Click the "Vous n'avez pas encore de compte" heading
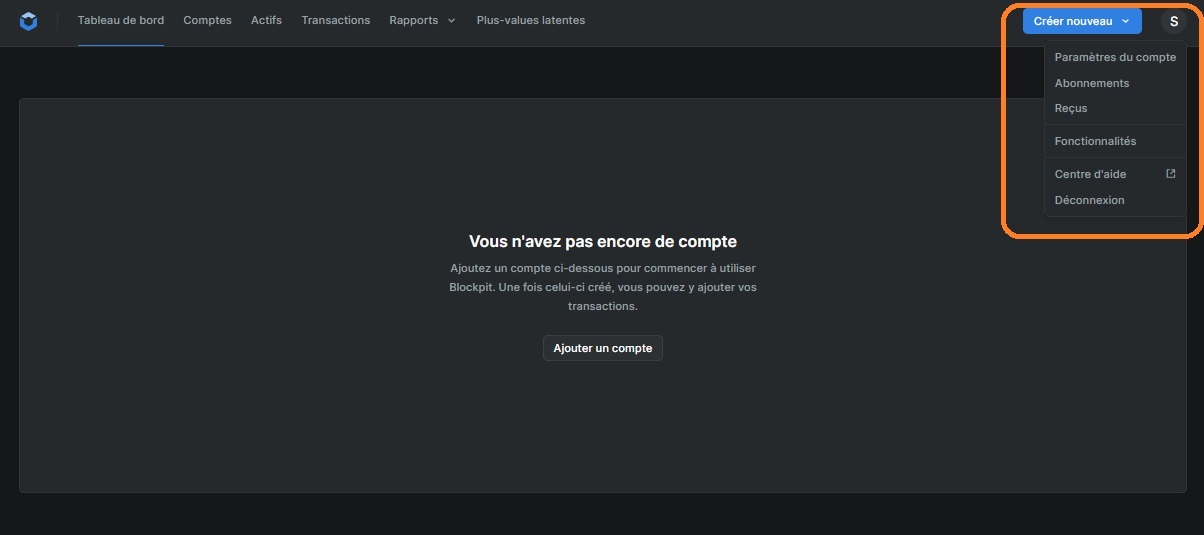 click(602, 241)
